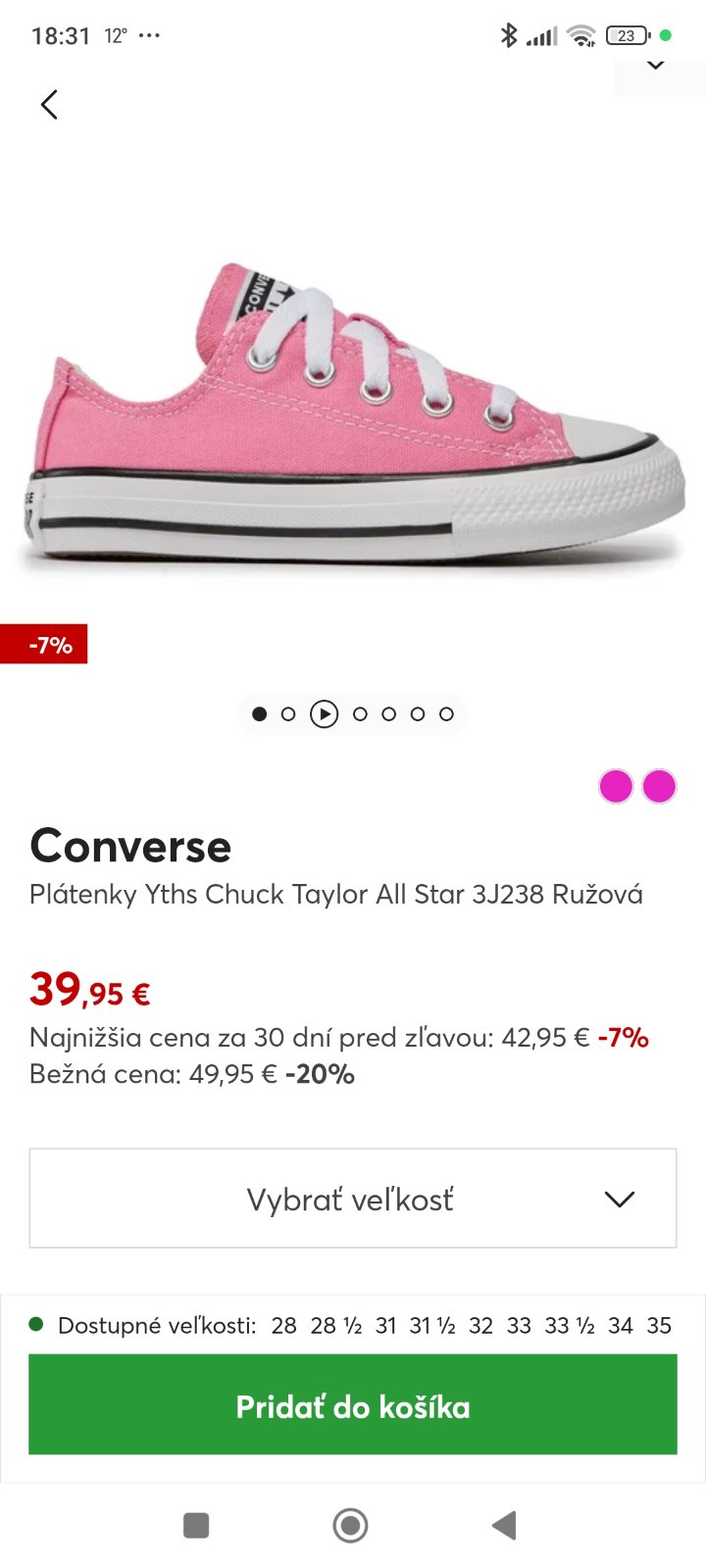The width and height of the screenshot is (706, 1568).
Task: Tap the Bluetooth status bar icon
Action: pyautogui.click(x=508, y=36)
